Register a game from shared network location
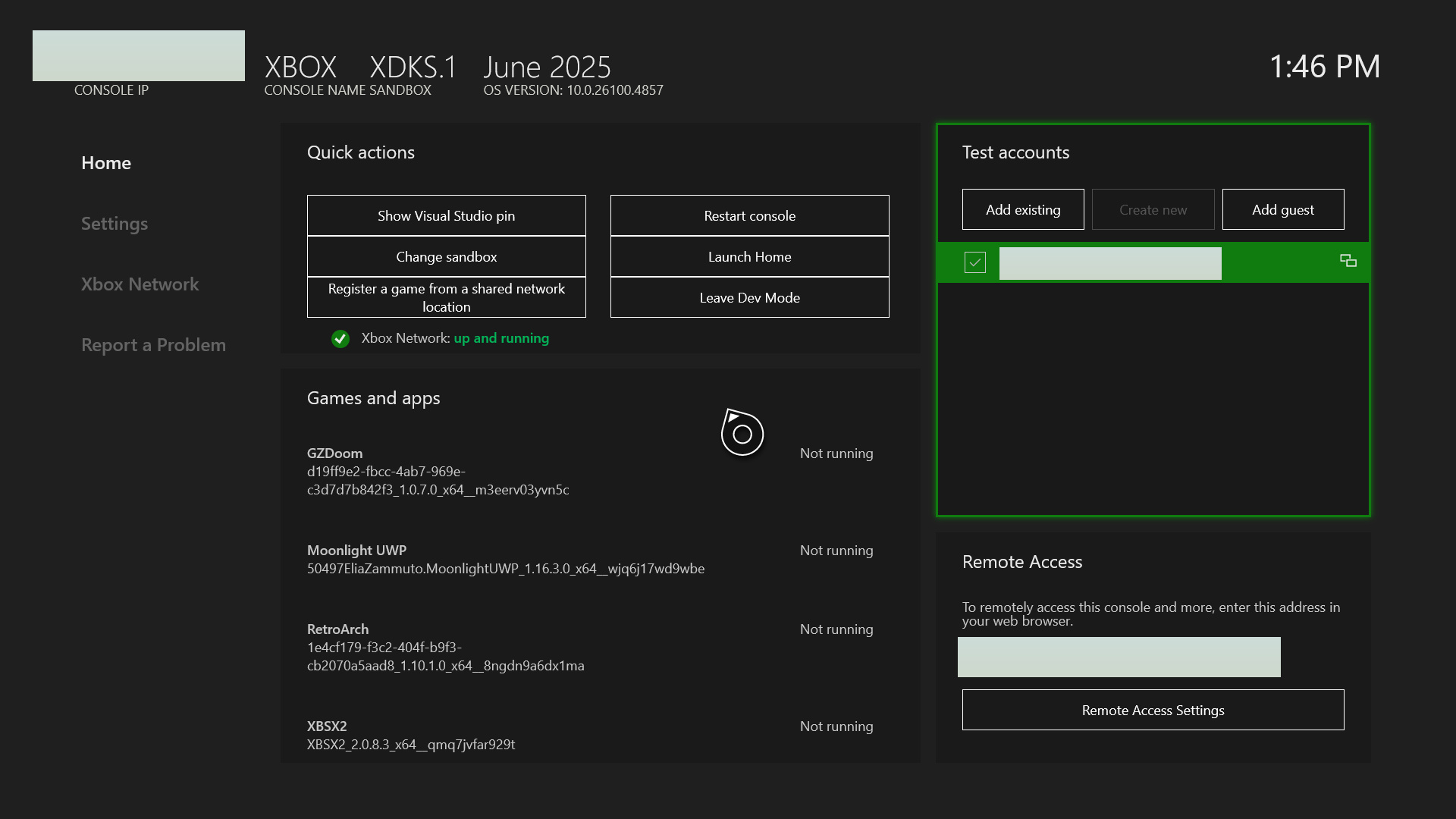Viewport: 1456px width, 819px height. tap(447, 297)
